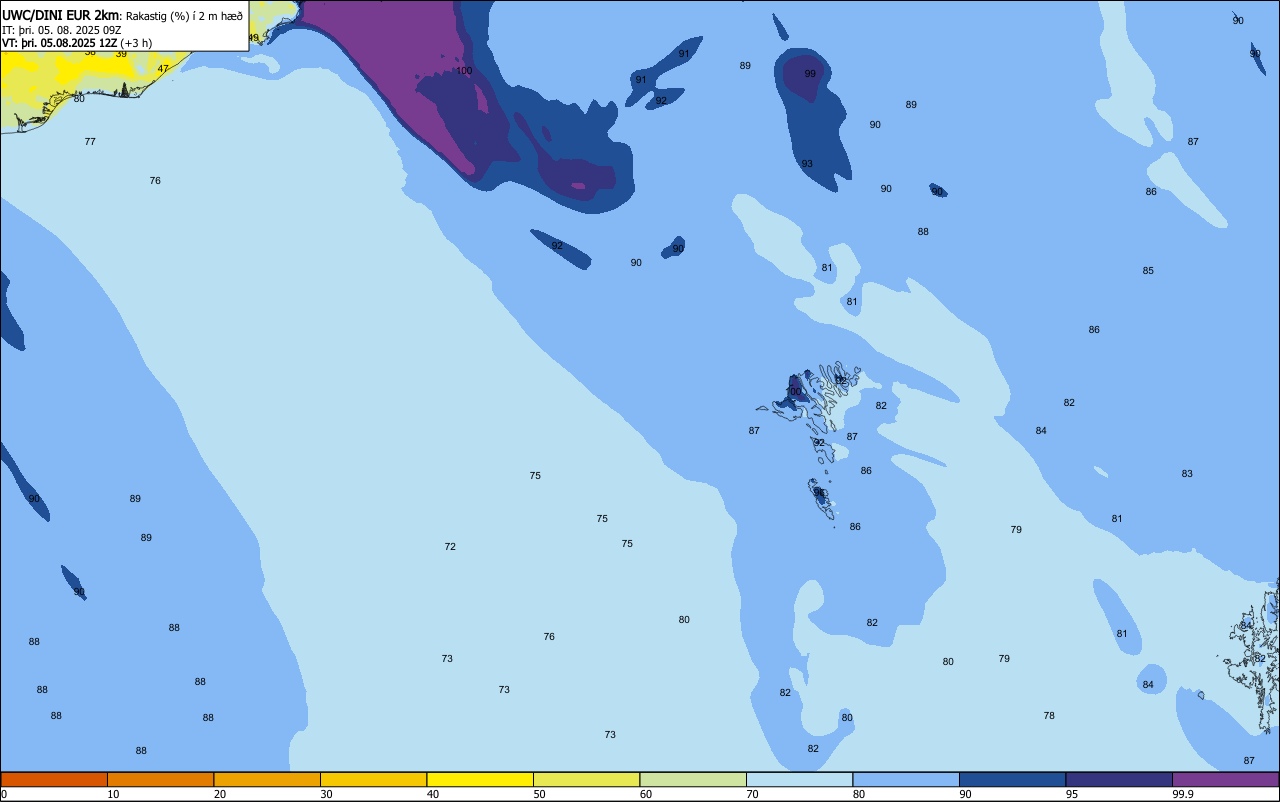Select the orange 10–20 legend color segment
The width and height of the screenshot is (1280, 802).
pyautogui.click(x=160, y=779)
